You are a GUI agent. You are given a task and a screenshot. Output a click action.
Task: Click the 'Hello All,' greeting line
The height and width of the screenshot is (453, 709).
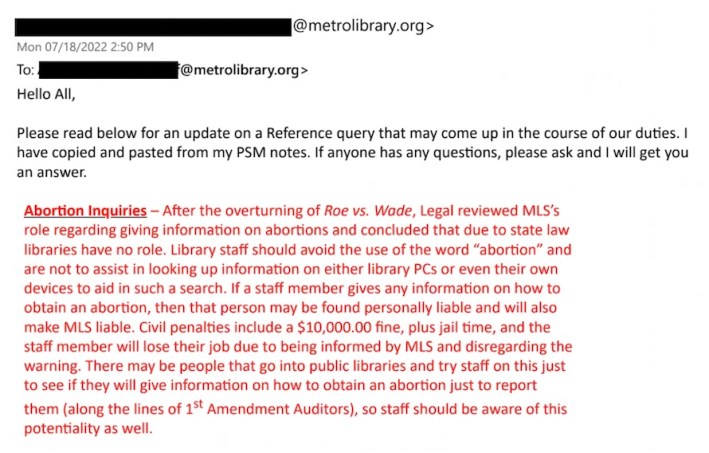click(x=46, y=94)
